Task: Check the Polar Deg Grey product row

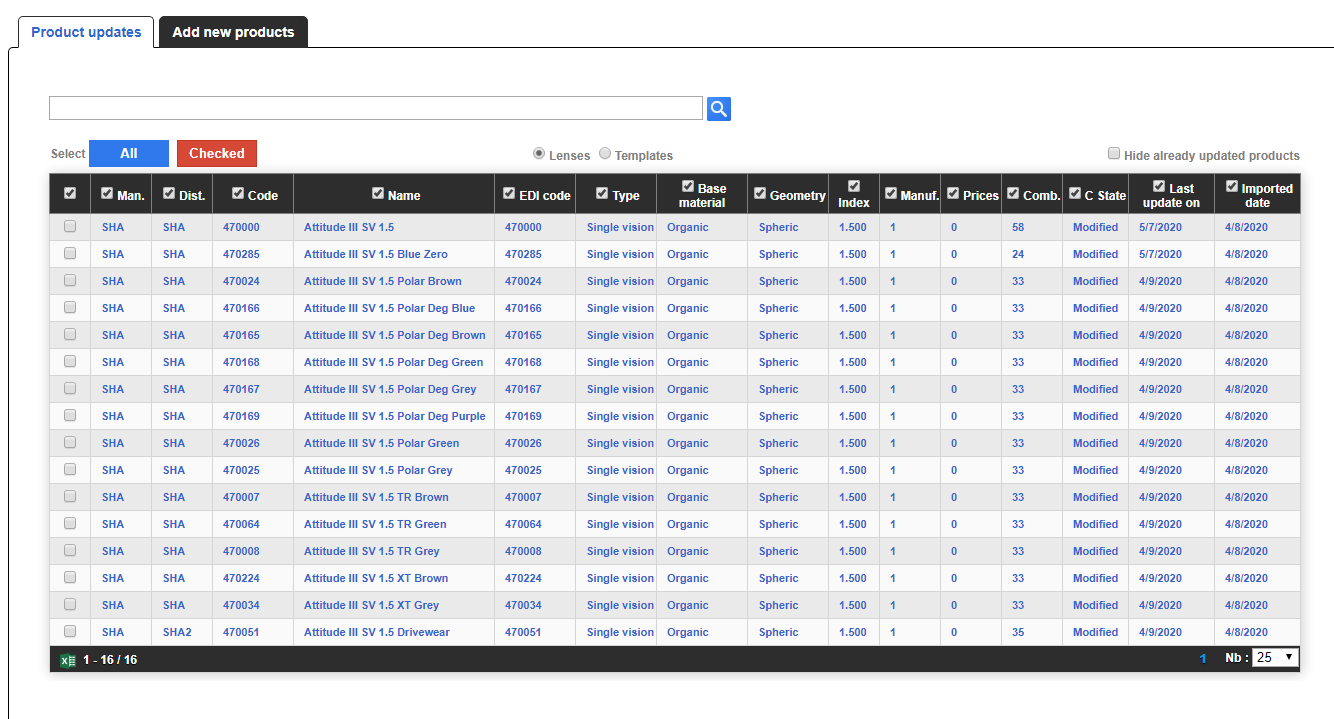Action: (x=70, y=389)
